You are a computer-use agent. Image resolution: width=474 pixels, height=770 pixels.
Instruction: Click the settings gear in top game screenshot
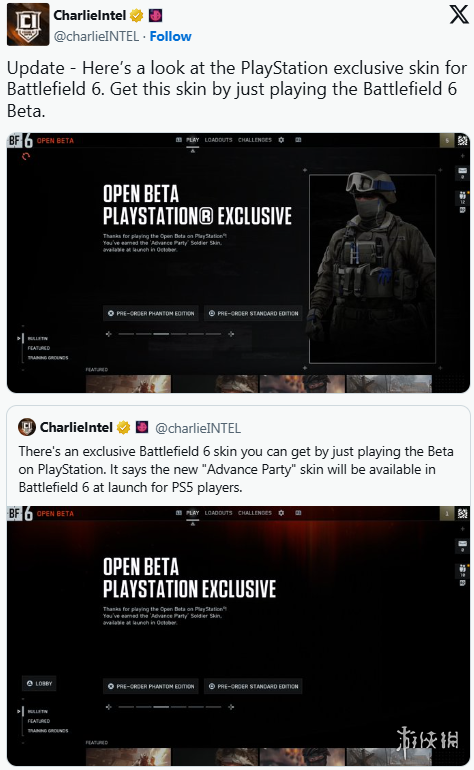[x=281, y=140]
